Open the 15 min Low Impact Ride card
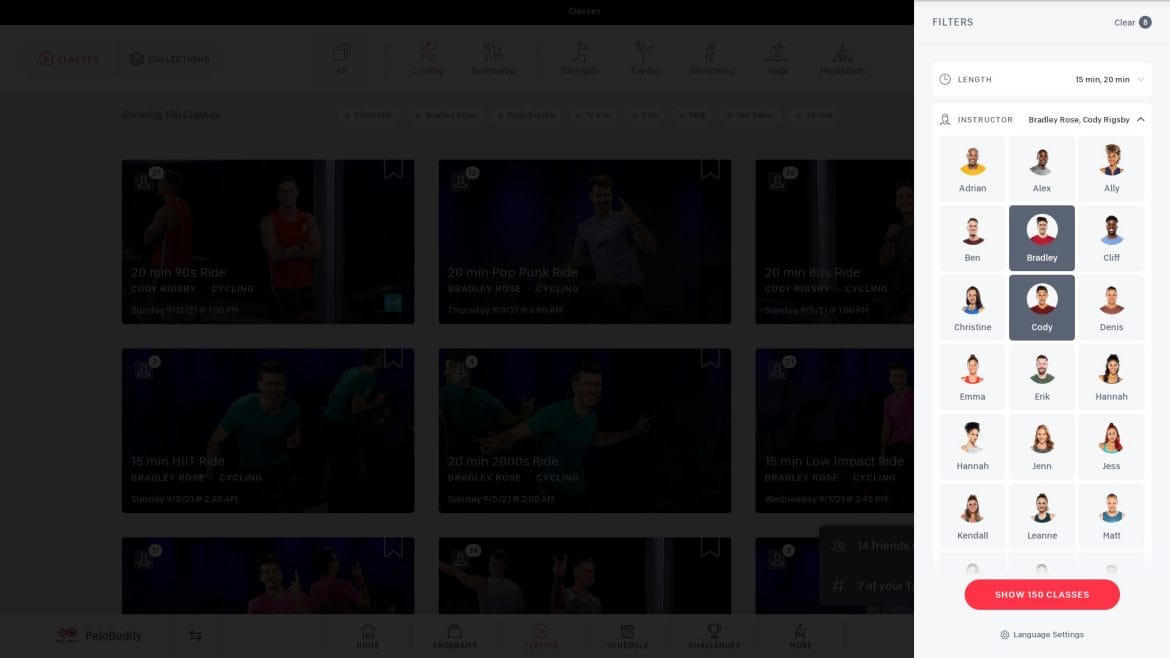Image resolution: width=1170 pixels, height=658 pixels. tap(834, 430)
